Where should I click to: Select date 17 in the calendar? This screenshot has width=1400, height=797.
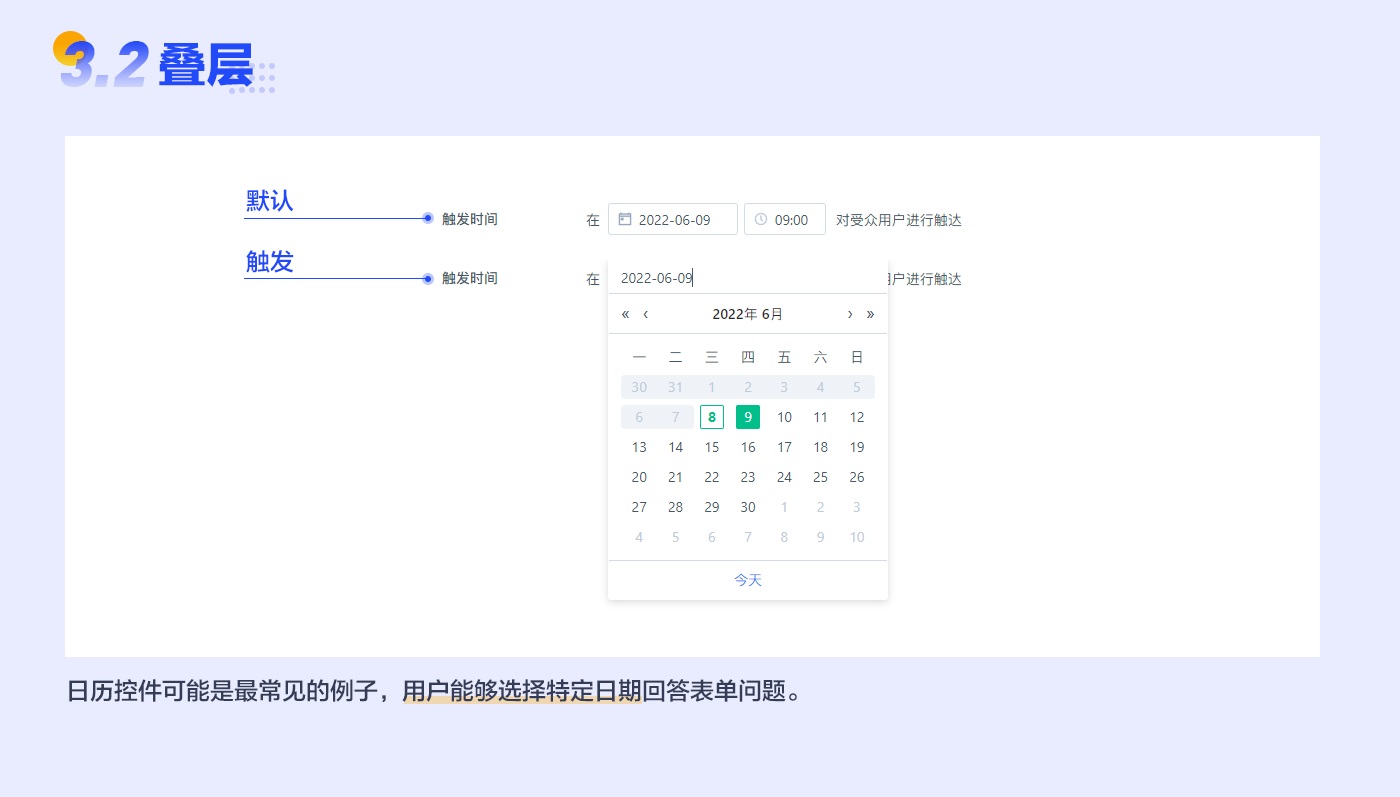coord(784,447)
